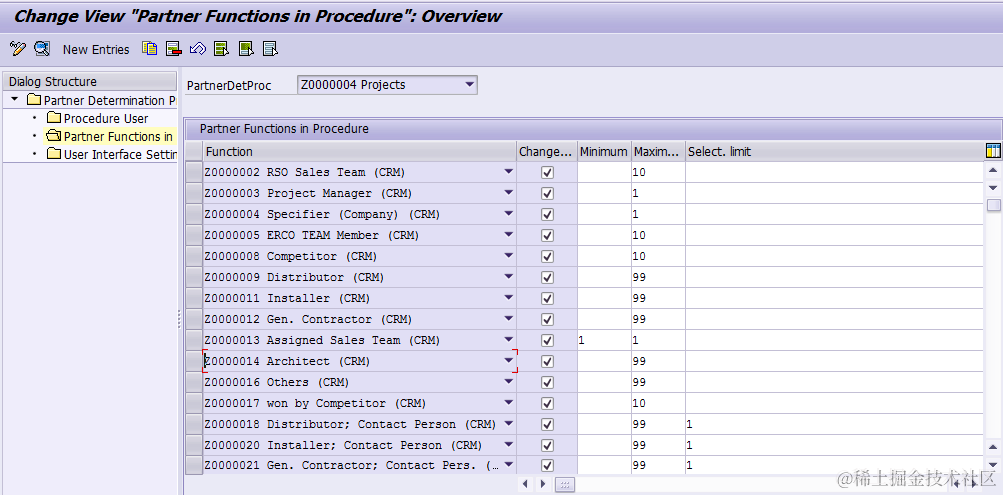Toggle Changeable checkbox for Gen. Contractor (CRM)
Image resolution: width=1003 pixels, height=495 pixels.
[x=547, y=319]
